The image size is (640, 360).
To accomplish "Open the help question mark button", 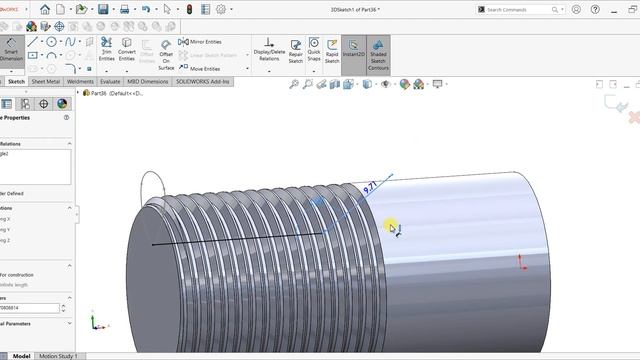I will click(595, 9).
